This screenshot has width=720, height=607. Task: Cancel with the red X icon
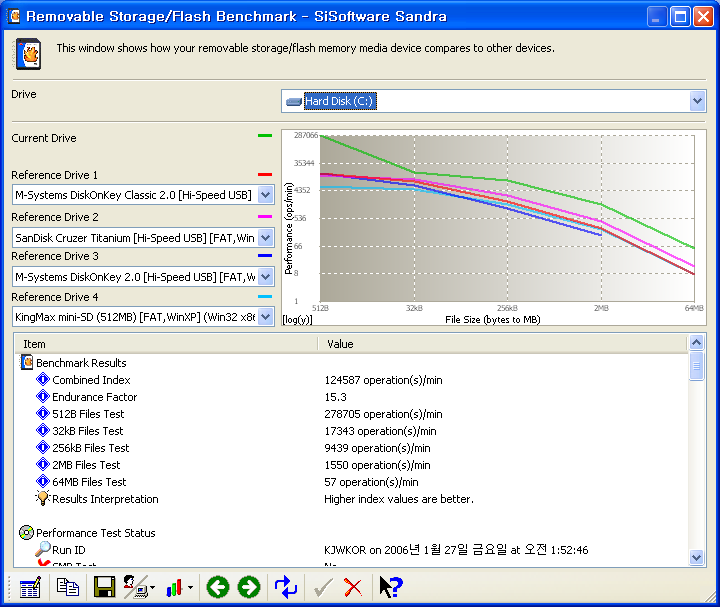tap(353, 587)
